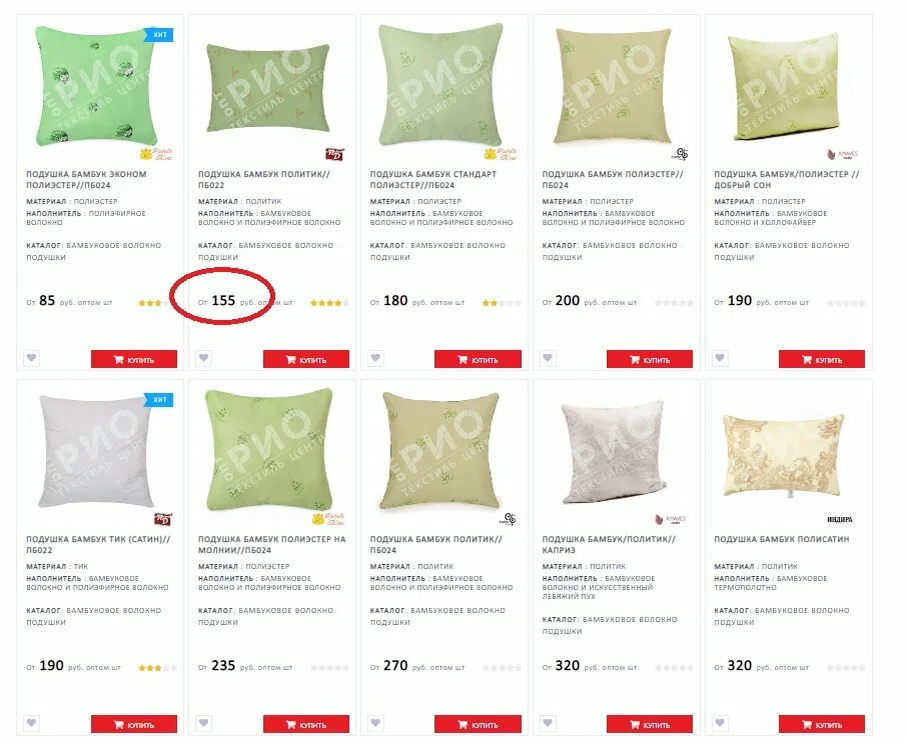Buy the 85 rub. Эконом pillow
906x743 pixels.
tap(134, 359)
